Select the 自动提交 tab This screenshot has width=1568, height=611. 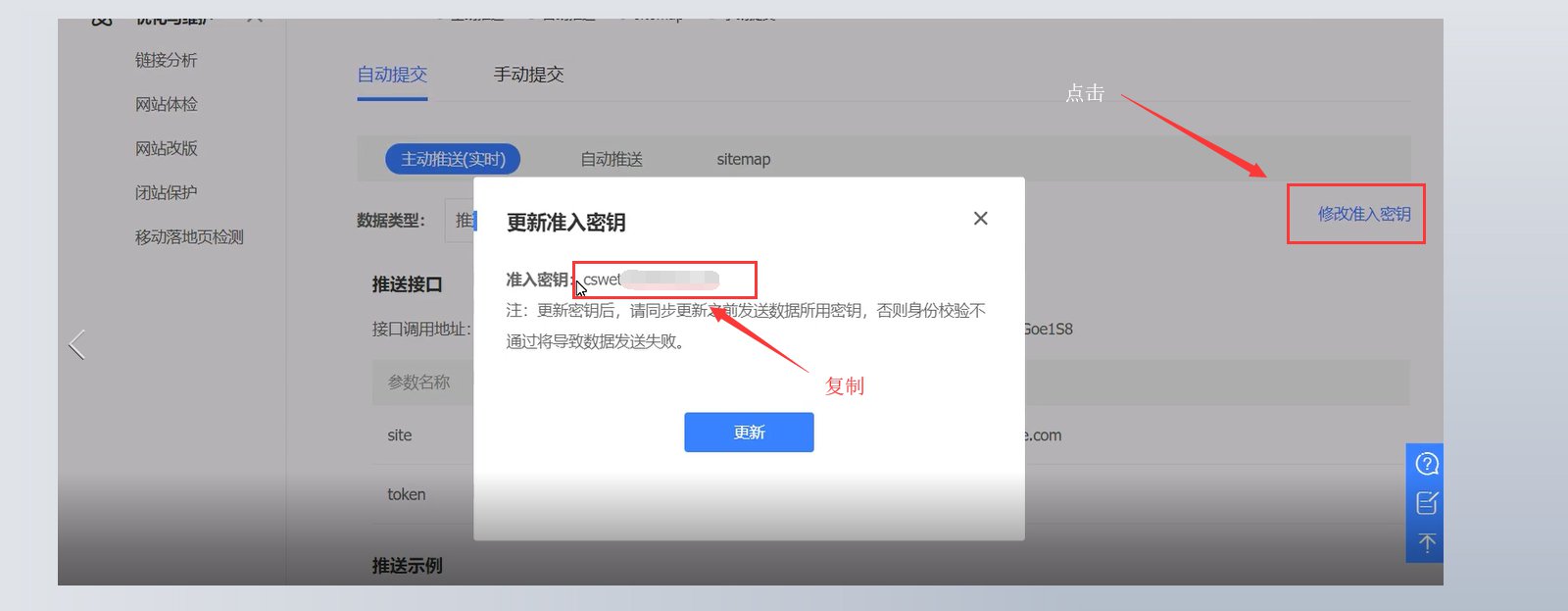[392, 75]
